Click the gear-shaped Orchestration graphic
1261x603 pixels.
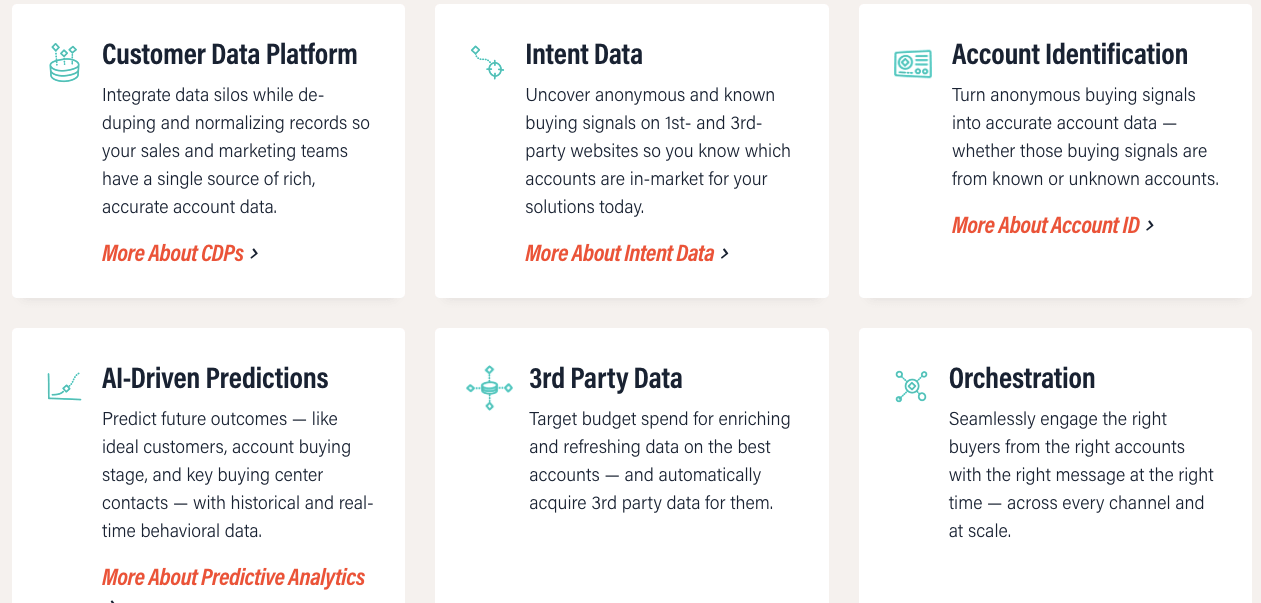tap(912, 385)
